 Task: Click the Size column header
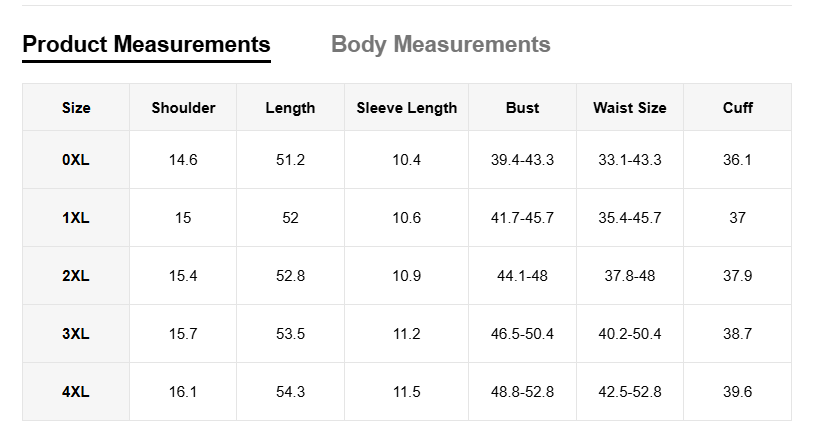76,108
